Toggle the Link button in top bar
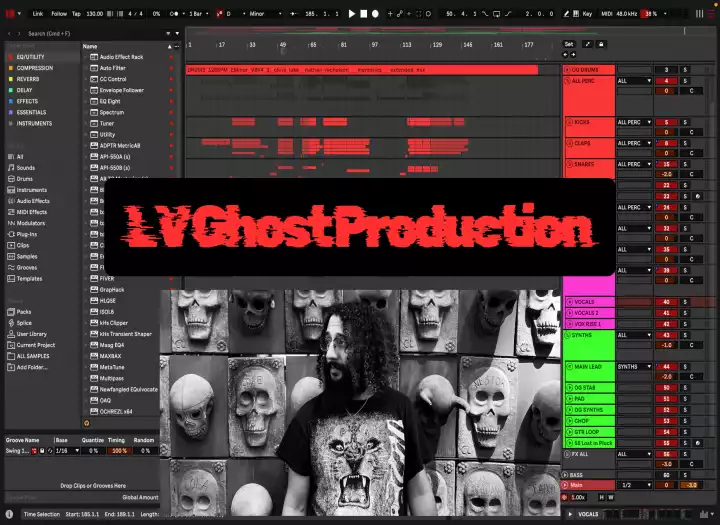 [x=38, y=14]
